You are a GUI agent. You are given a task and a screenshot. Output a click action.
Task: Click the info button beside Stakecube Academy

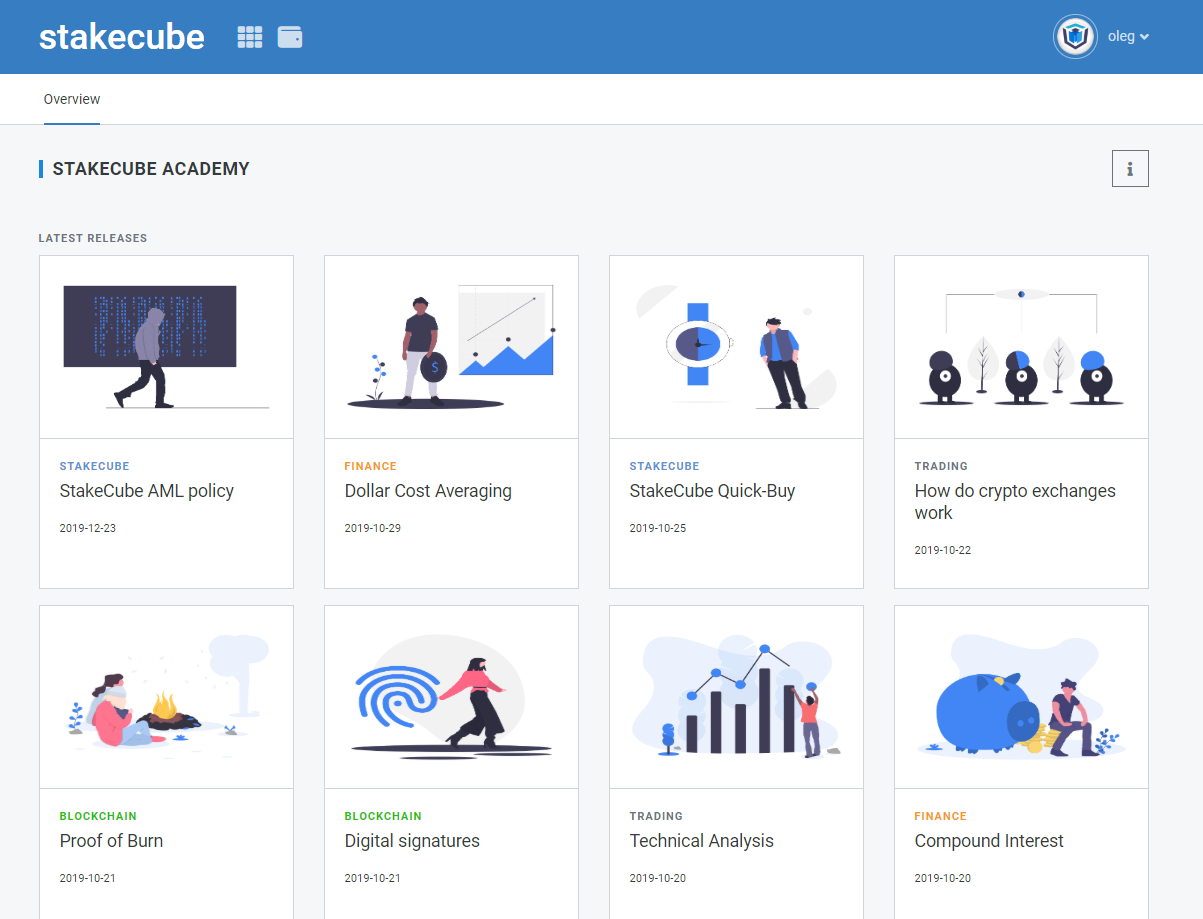point(1130,169)
